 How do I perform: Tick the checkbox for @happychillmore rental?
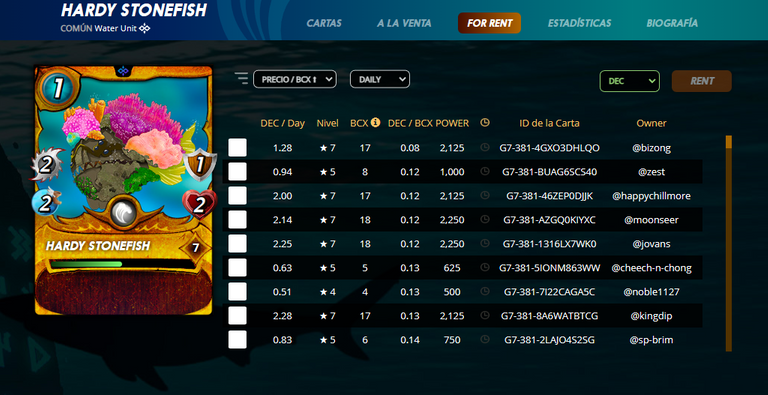tap(238, 196)
